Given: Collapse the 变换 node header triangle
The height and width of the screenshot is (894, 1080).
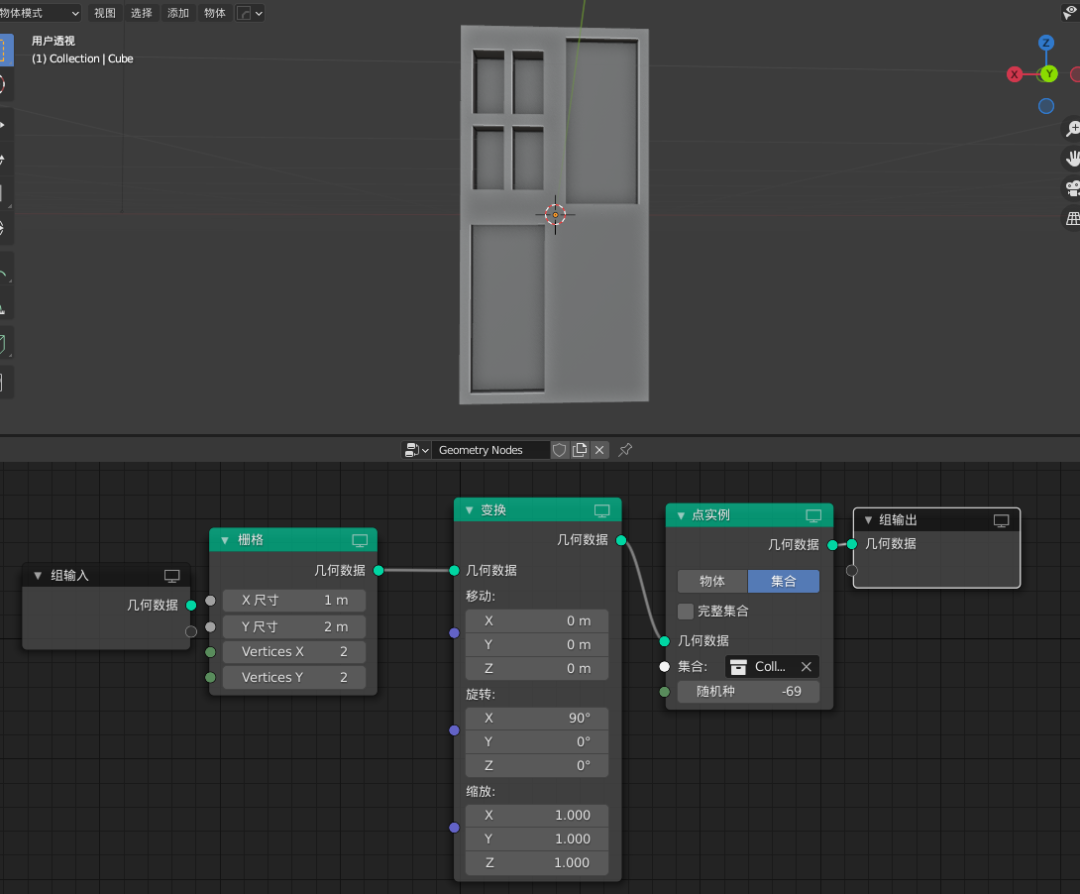Looking at the screenshot, I should click(470, 509).
